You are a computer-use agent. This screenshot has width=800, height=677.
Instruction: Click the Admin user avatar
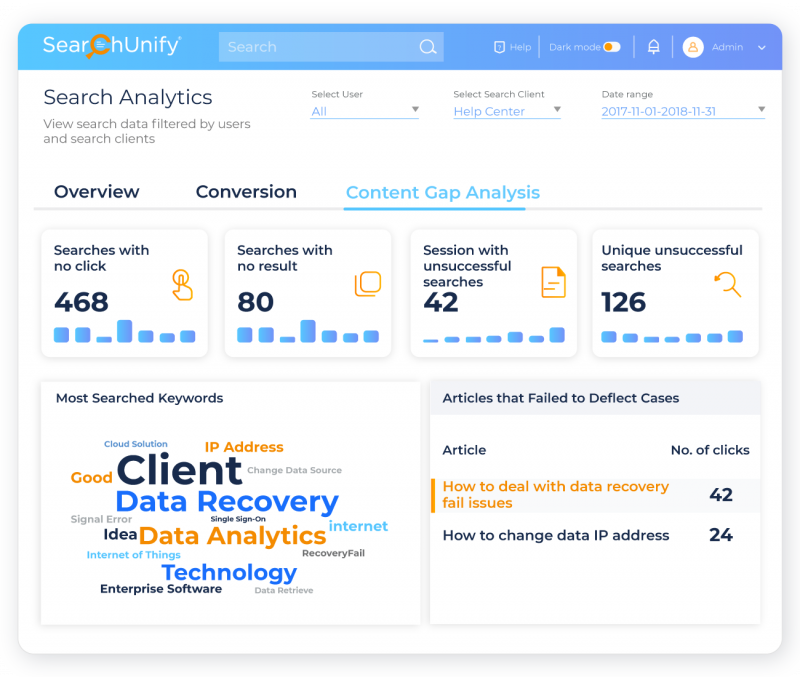[693, 47]
